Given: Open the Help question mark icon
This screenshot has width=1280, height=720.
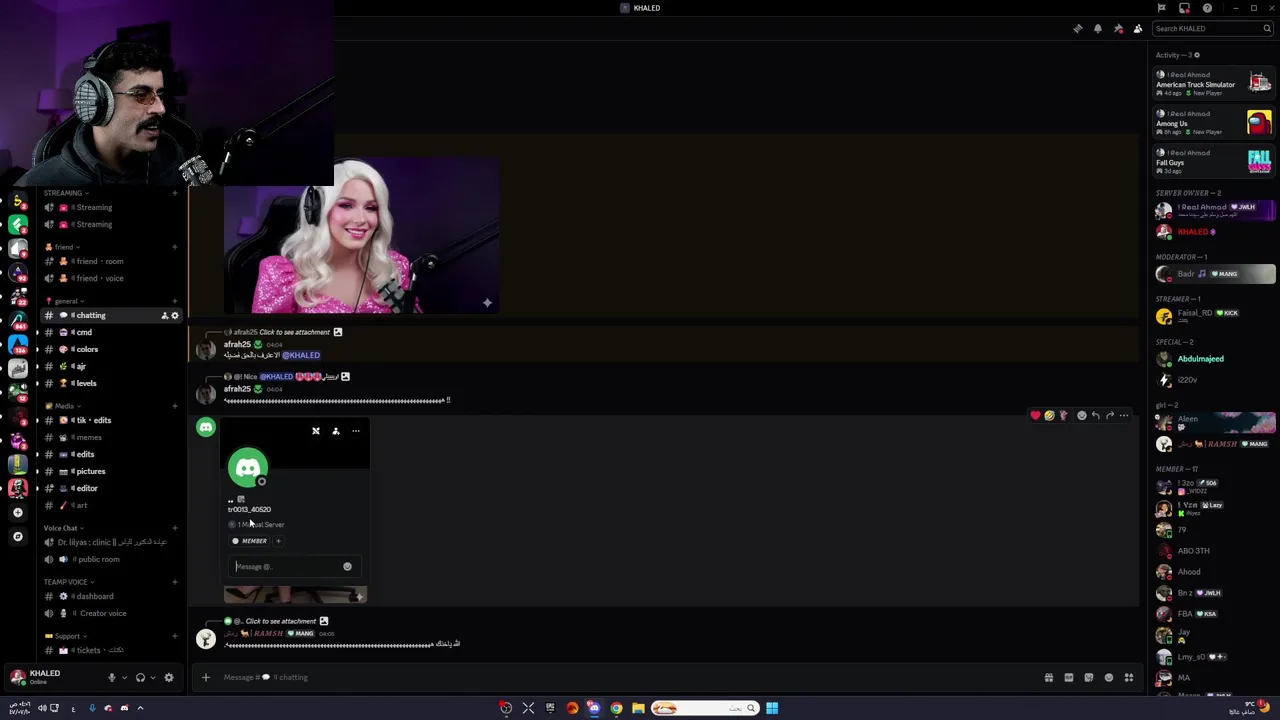Looking at the screenshot, I should click(x=1207, y=8).
